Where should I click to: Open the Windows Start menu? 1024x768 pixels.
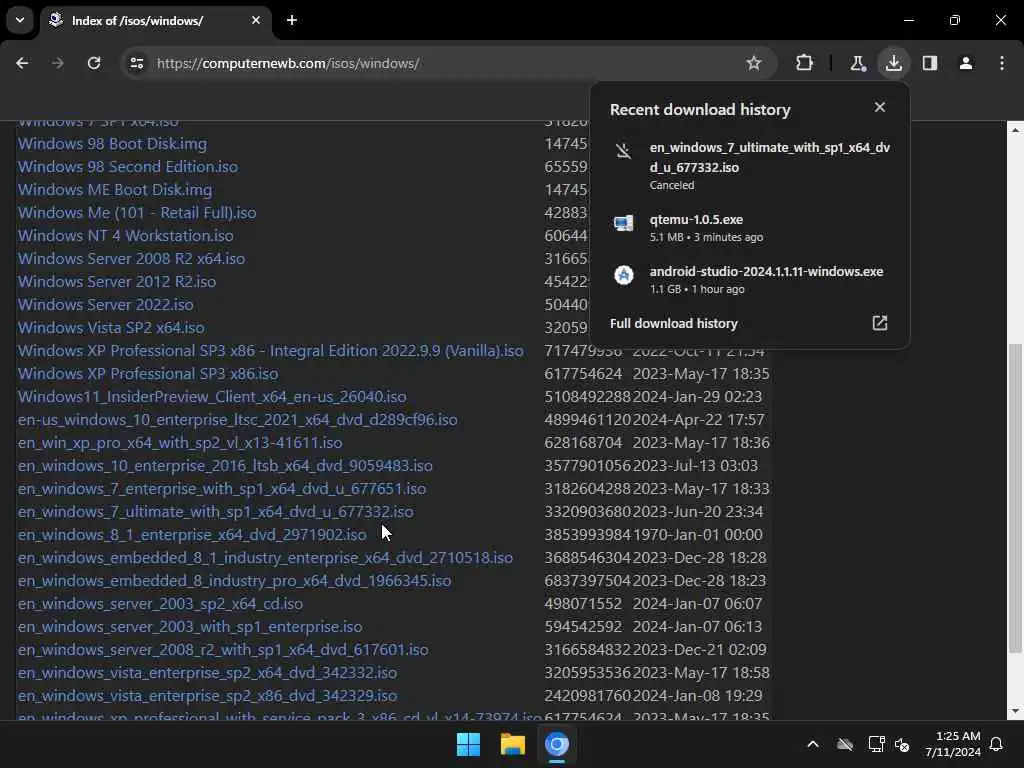[468, 744]
